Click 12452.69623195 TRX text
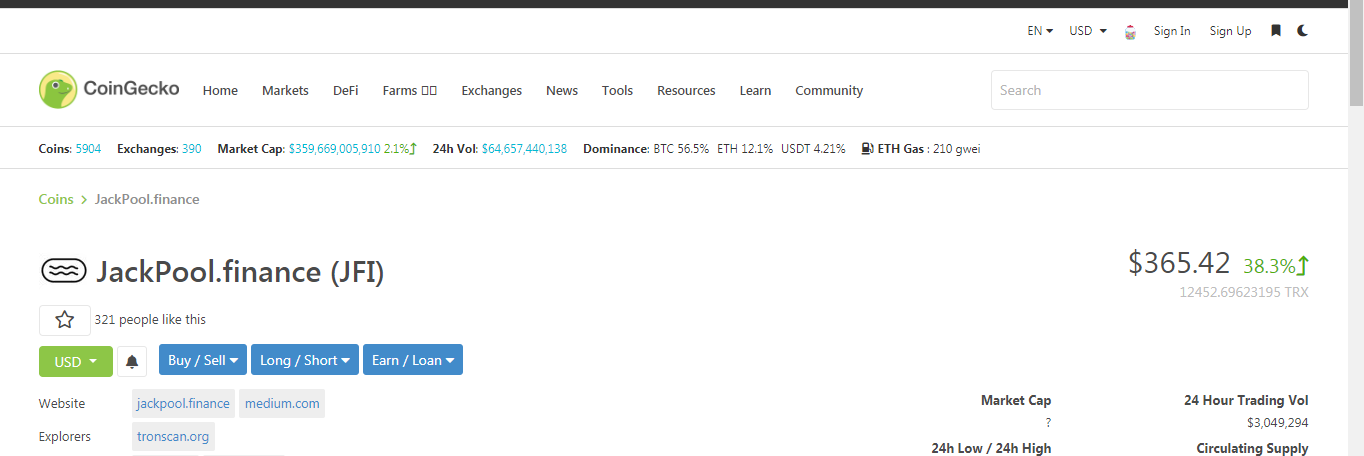Screen dimensions: 1364x456 tap(1243, 292)
